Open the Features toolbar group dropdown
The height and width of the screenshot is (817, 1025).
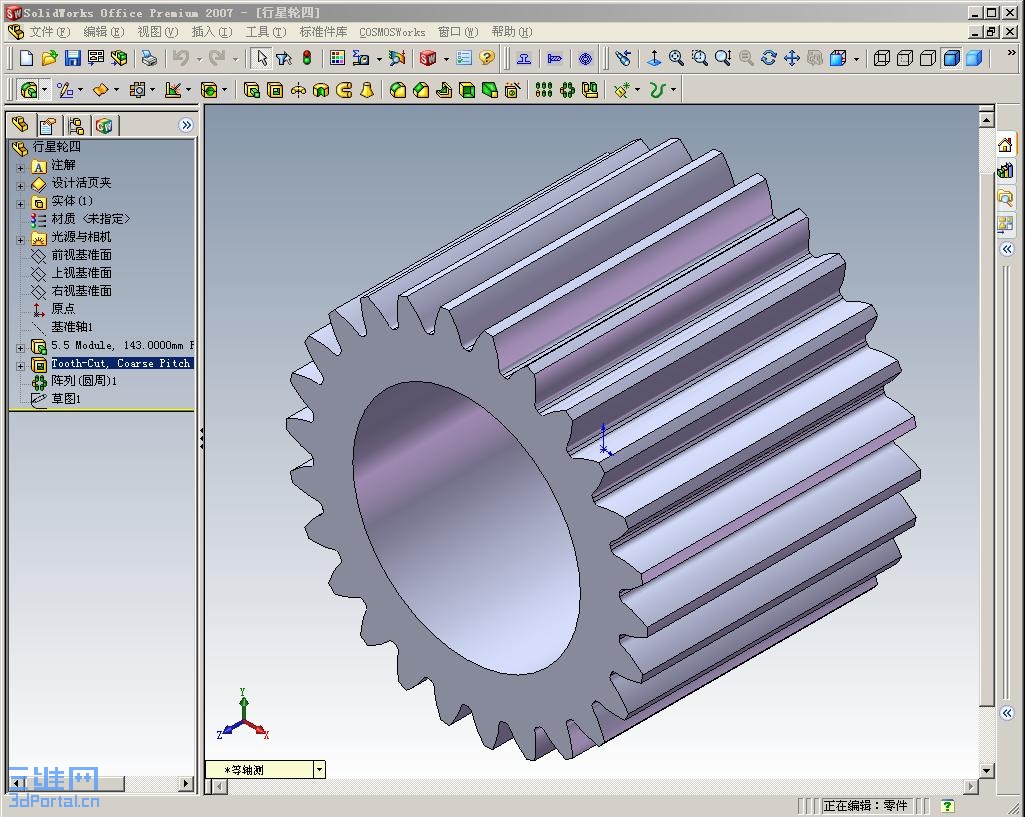[x=44, y=90]
